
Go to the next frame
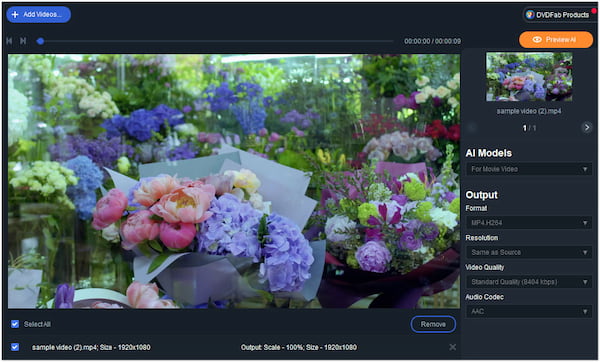[x=23, y=41]
